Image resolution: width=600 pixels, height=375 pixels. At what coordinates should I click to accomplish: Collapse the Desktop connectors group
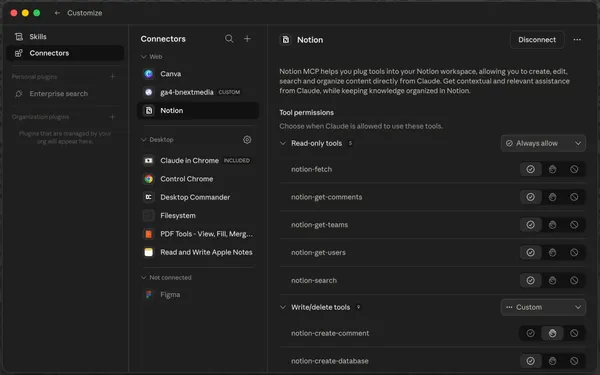[144, 140]
